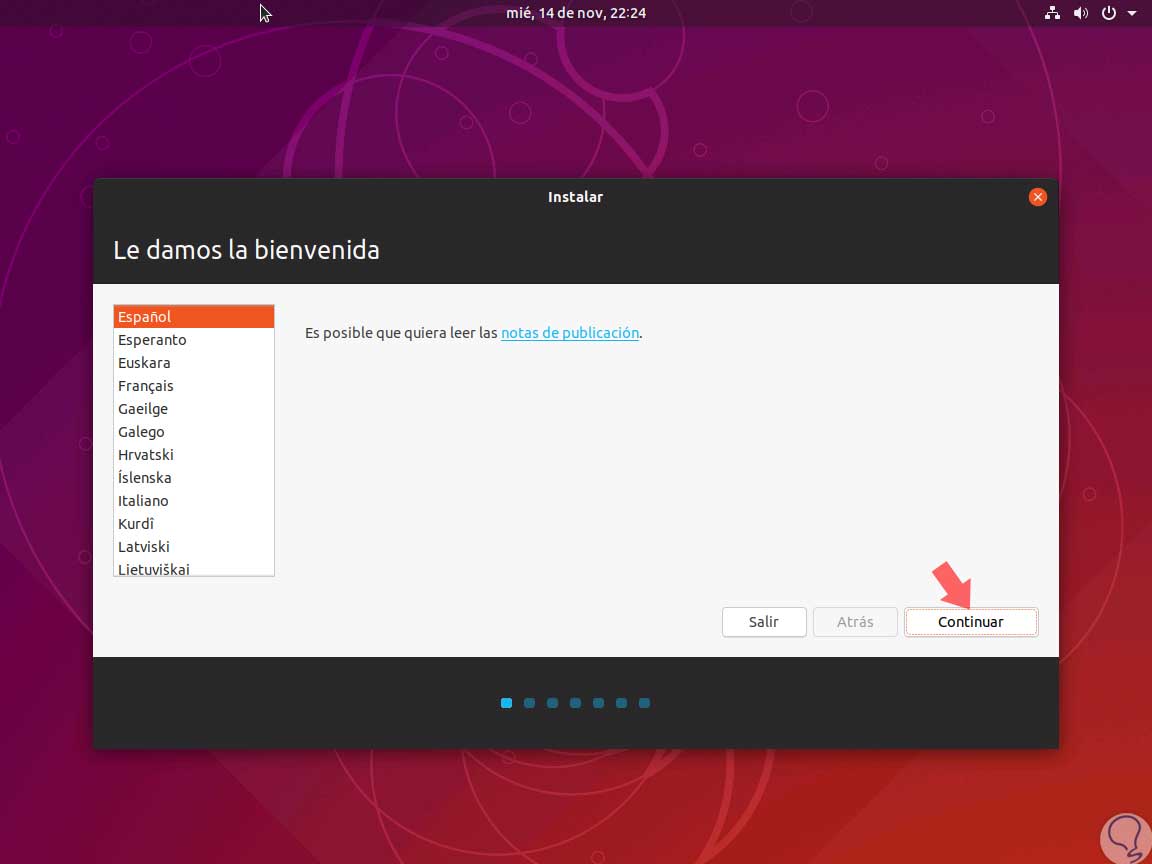Open the volume speaker icon in top bar

click(1081, 12)
